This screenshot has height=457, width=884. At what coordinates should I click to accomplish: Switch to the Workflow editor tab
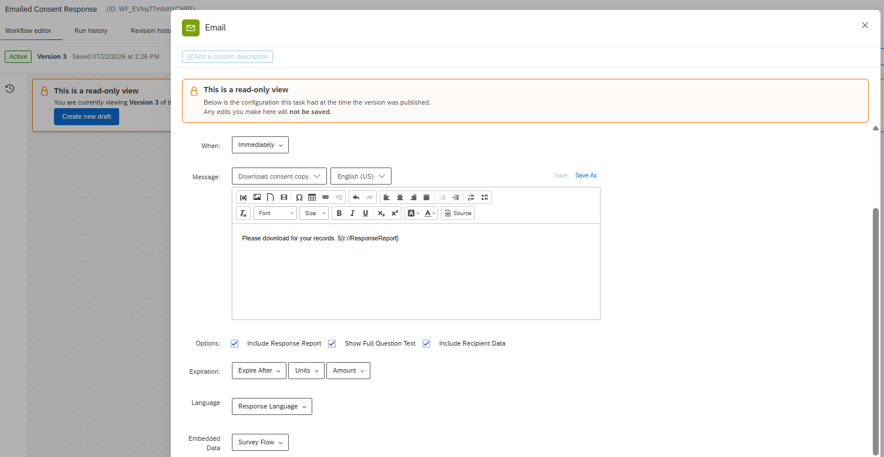tap(28, 30)
